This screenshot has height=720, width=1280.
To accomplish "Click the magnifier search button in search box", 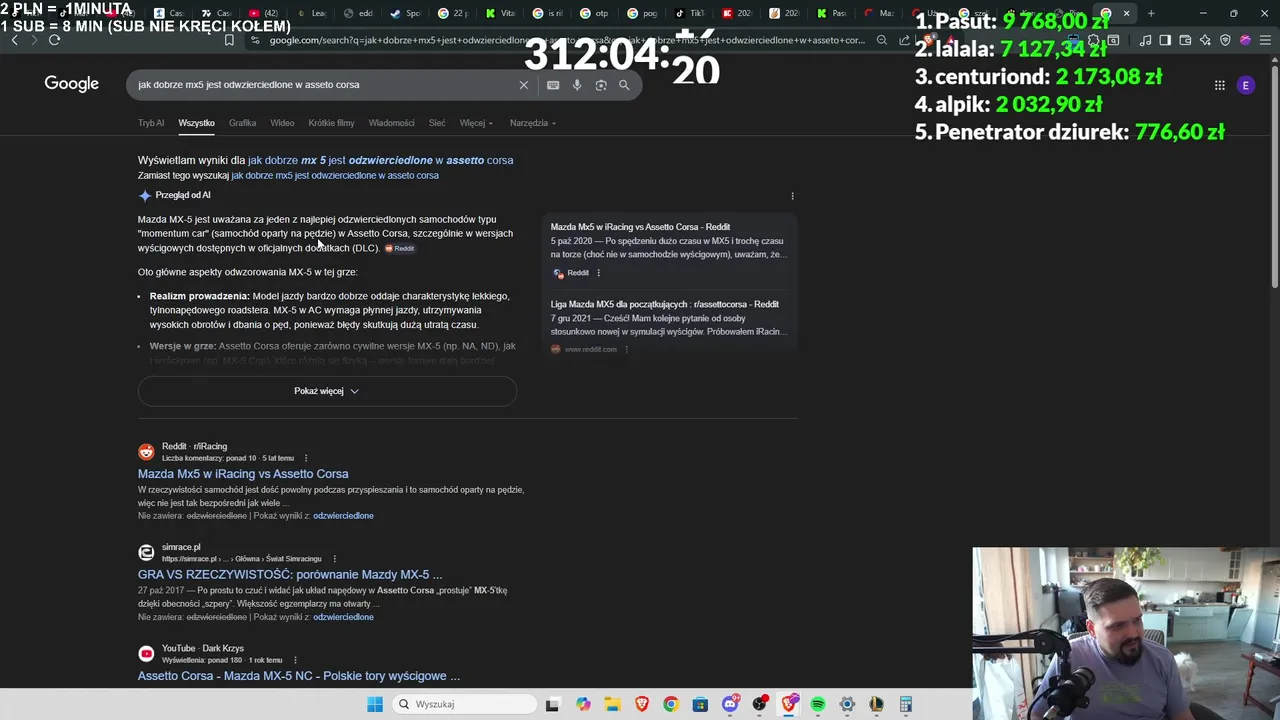I will pyautogui.click(x=624, y=85).
